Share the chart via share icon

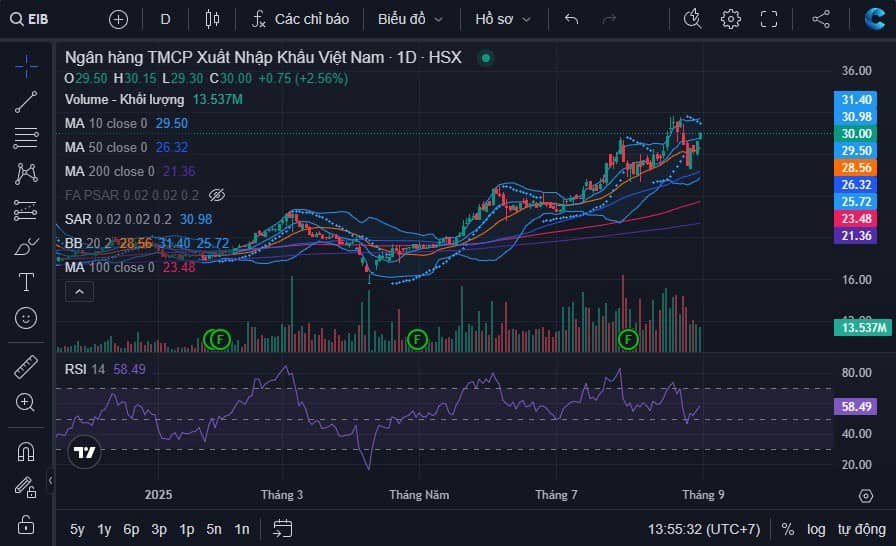click(x=821, y=19)
